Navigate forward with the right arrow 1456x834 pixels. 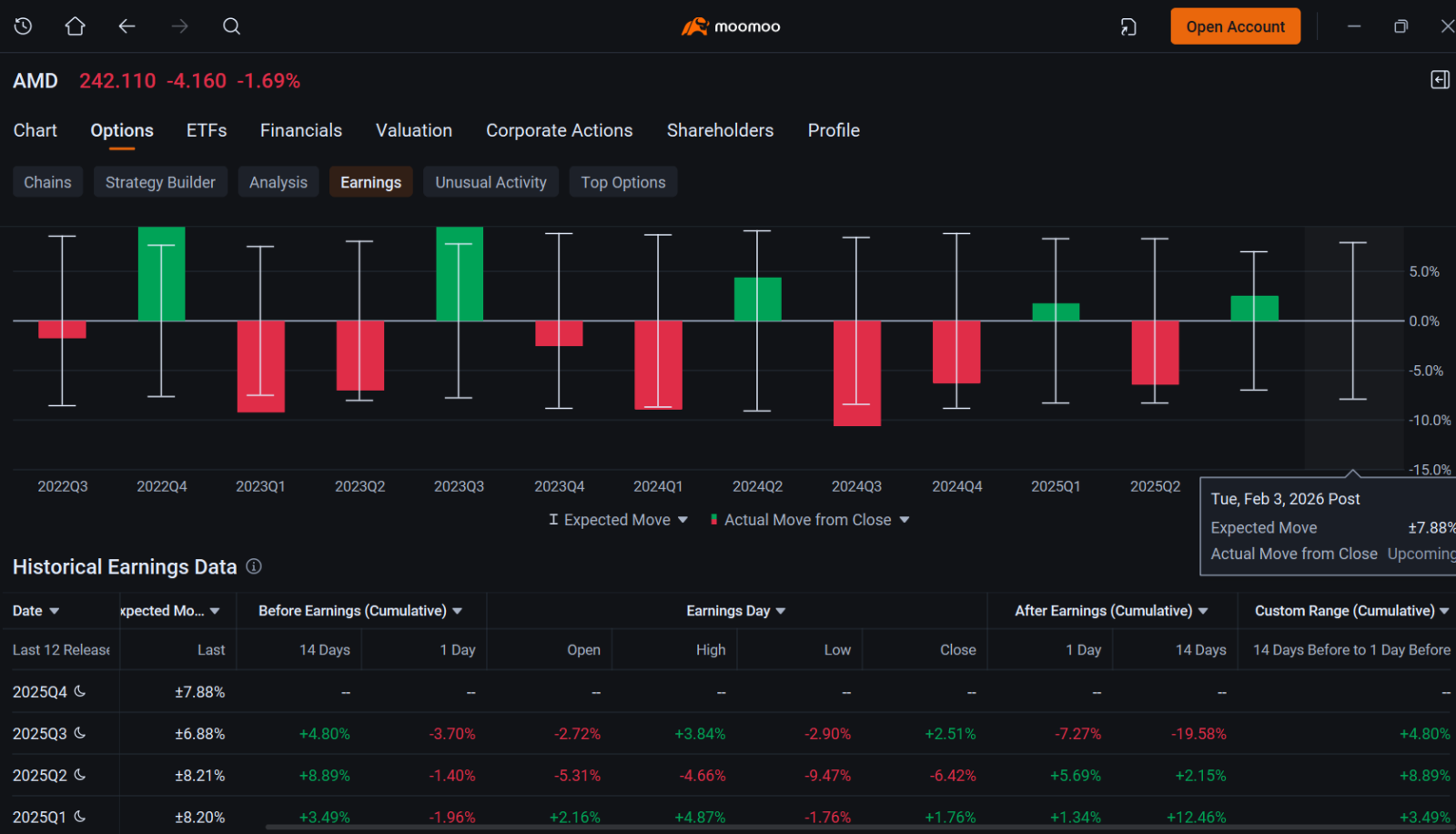[x=179, y=26]
